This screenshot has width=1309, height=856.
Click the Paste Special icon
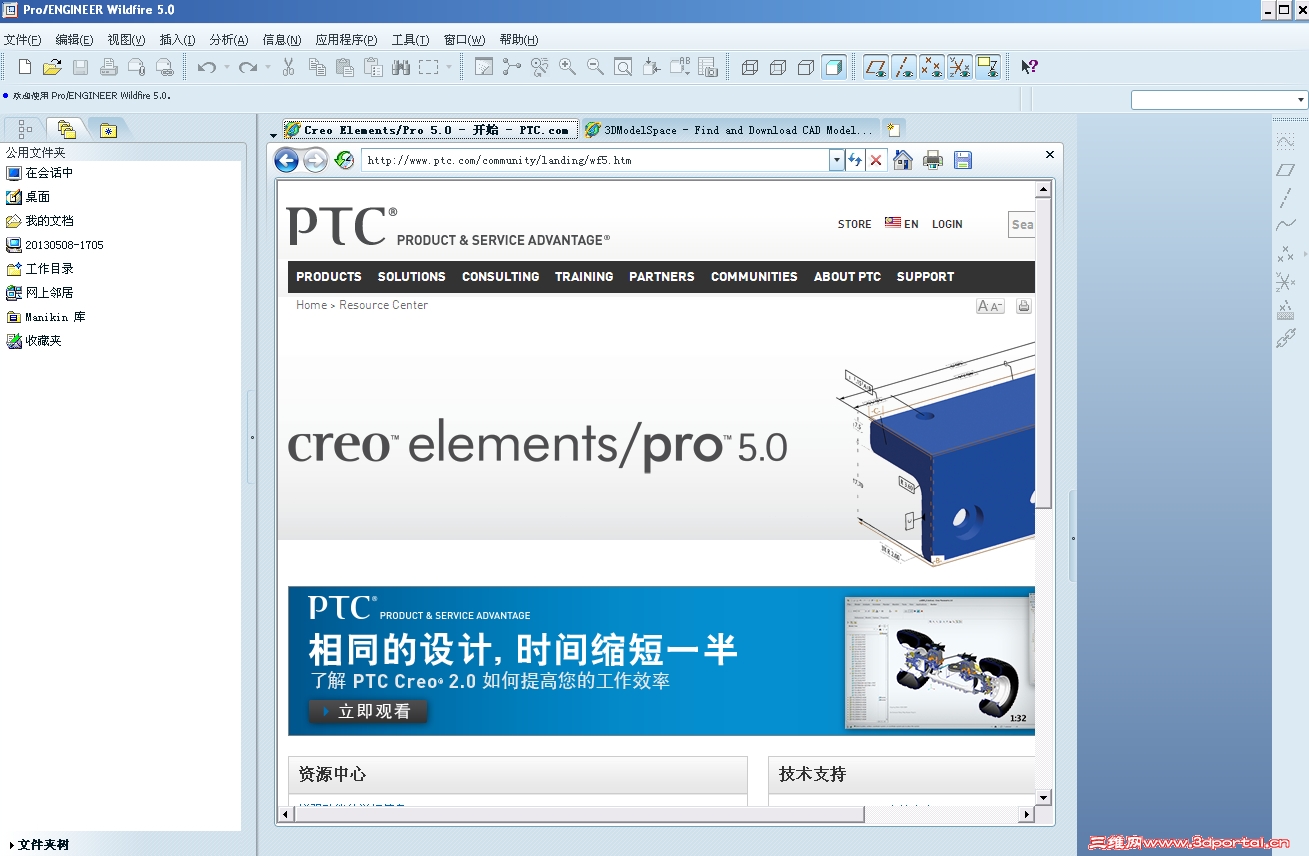(x=373, y=67)
